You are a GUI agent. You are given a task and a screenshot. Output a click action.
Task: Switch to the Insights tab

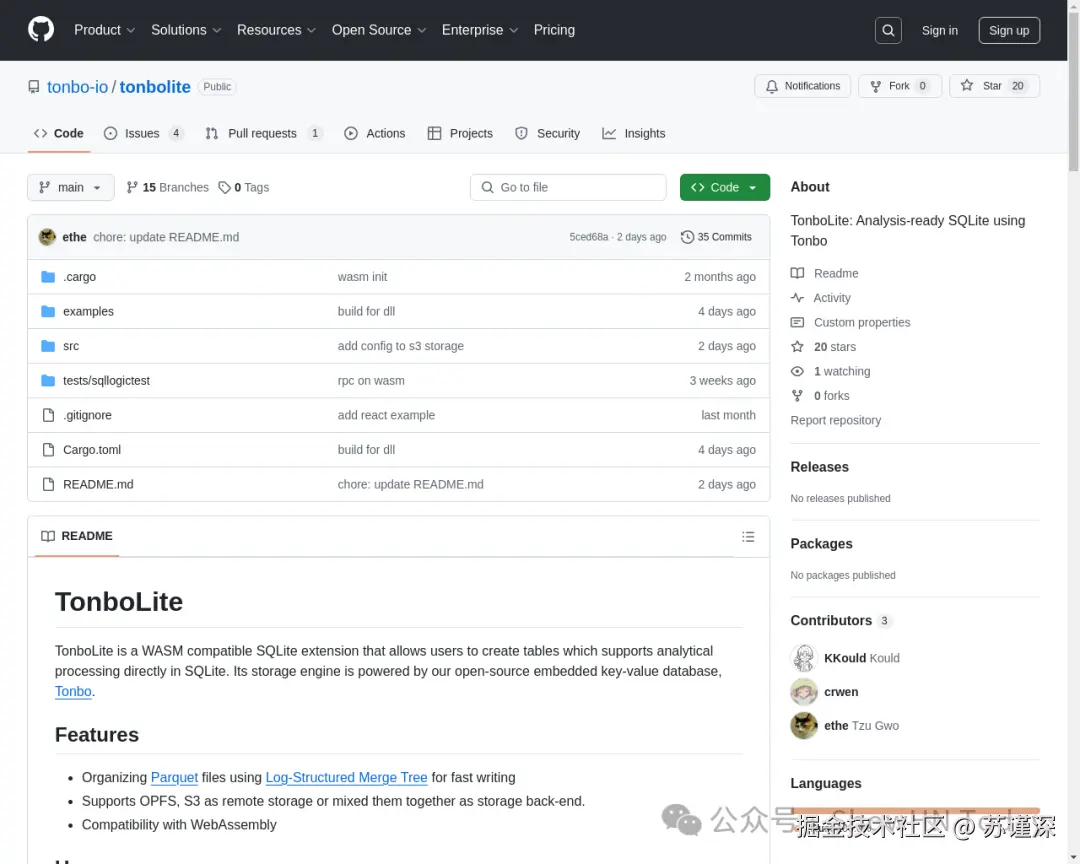point(634,134)
